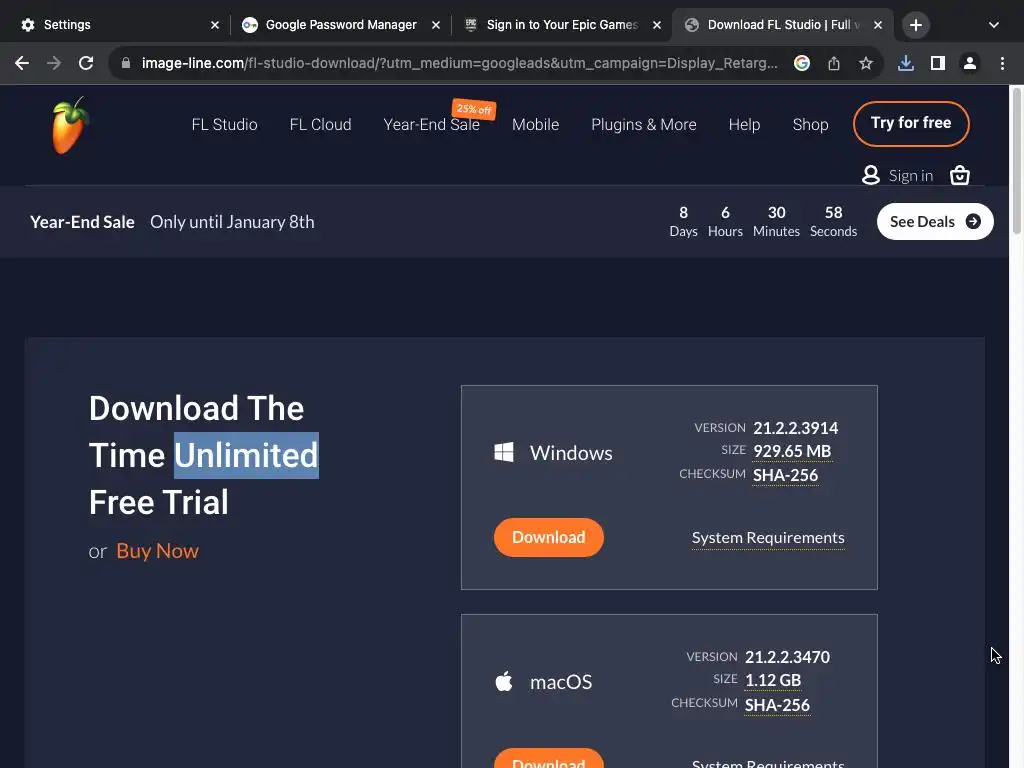Click the Apple macOS logo icon
Image resolution: width=1024 pixels, height=768 pixels.
pos(504,682)
